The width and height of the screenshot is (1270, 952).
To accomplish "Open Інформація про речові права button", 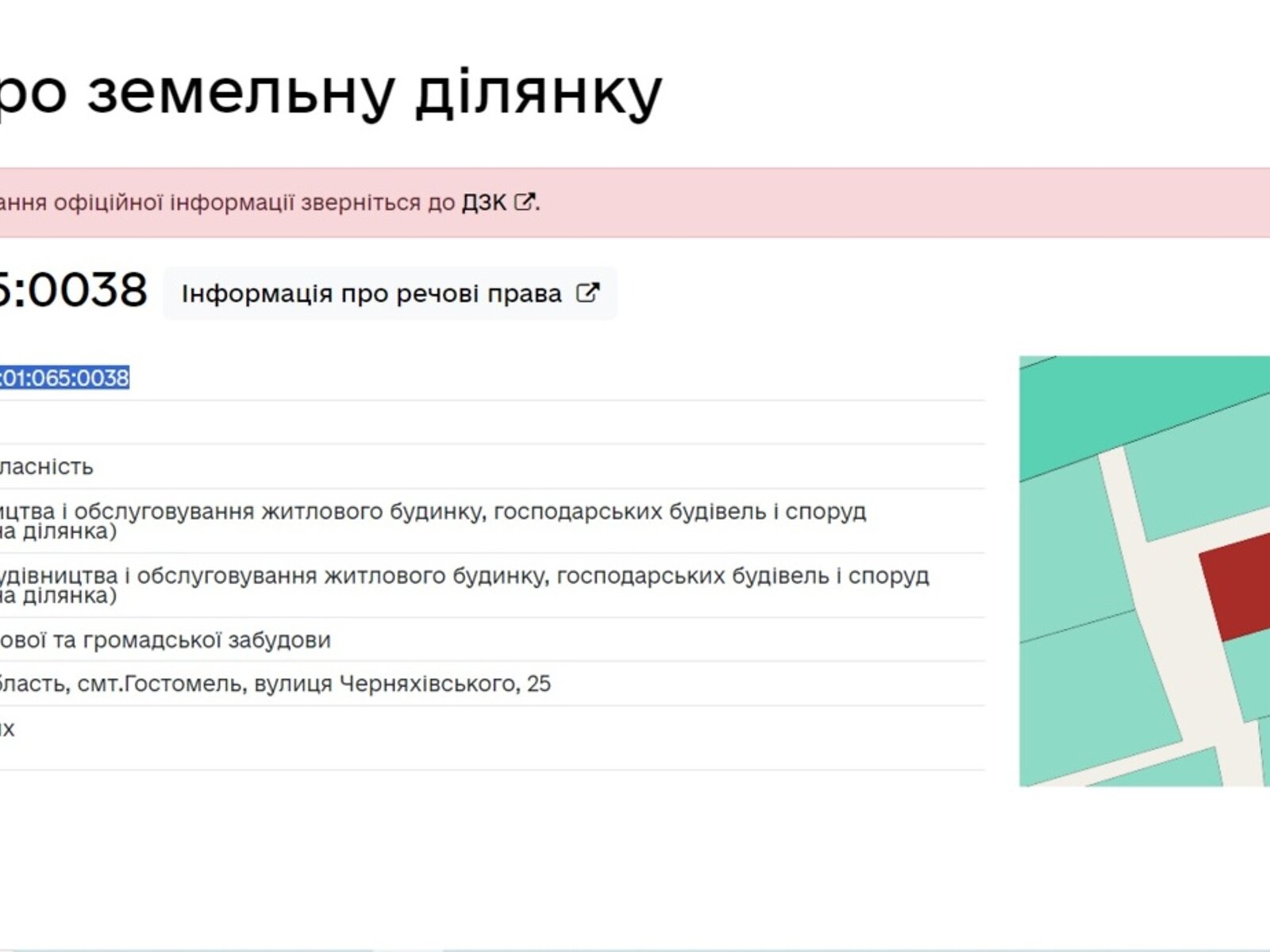I will [390, 294].
